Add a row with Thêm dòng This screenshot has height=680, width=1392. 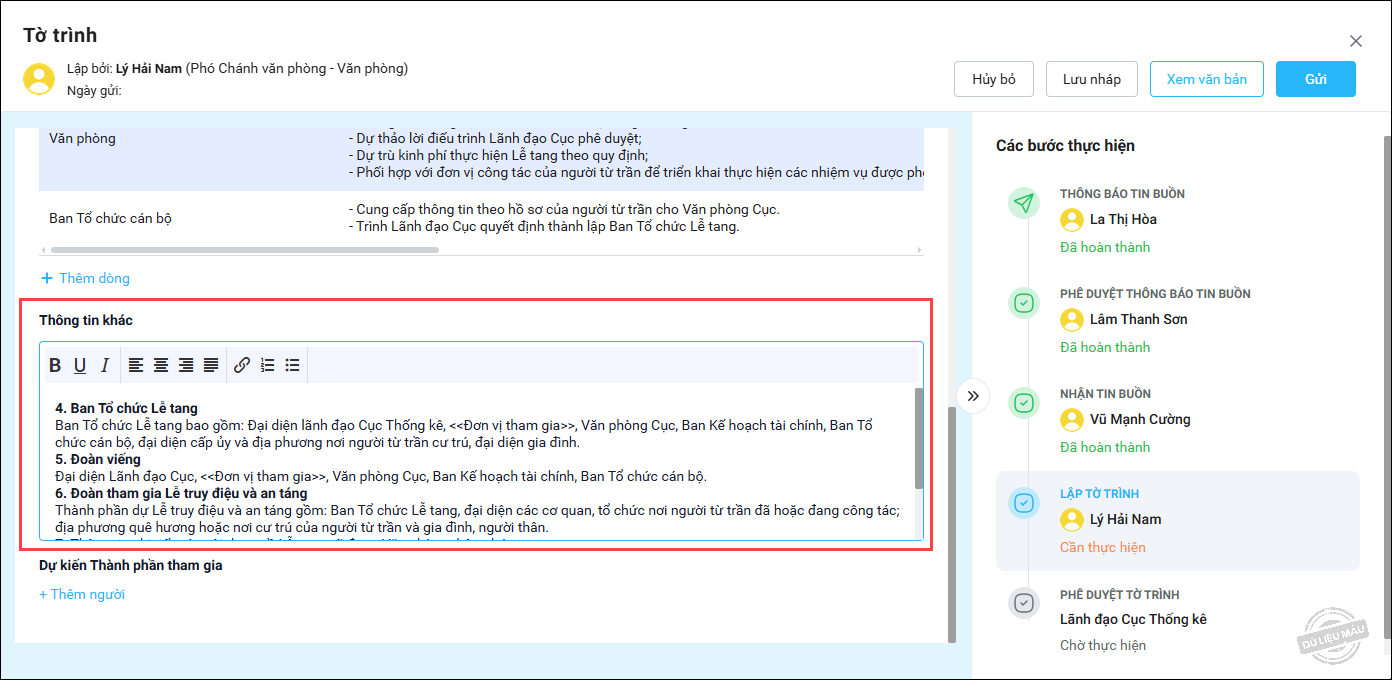point(86,278)
